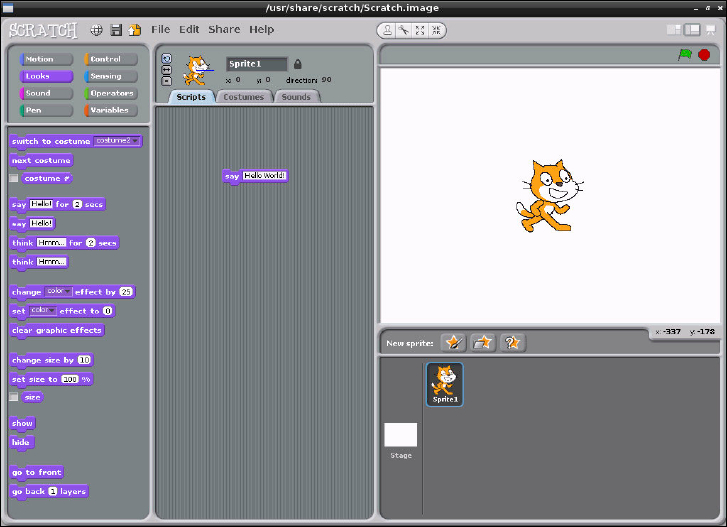Select the Stage thumbnail
Viewport: 727px width, 527px height.
[400, 435]
